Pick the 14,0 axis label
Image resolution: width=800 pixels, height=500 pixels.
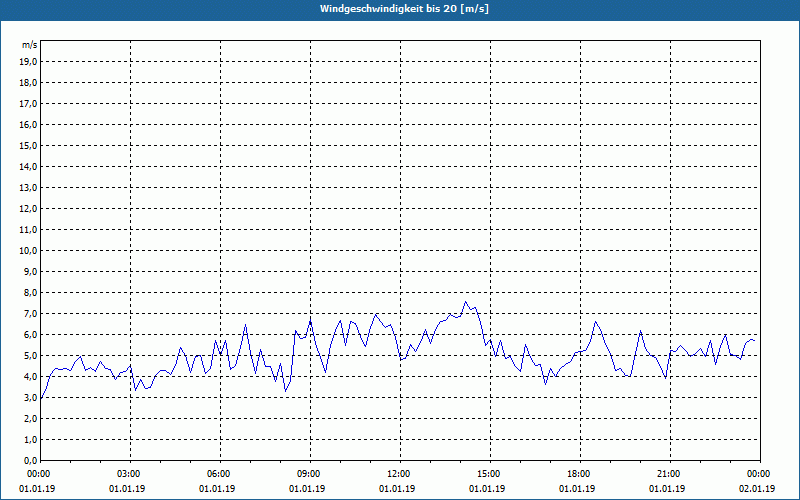(28, 166)
